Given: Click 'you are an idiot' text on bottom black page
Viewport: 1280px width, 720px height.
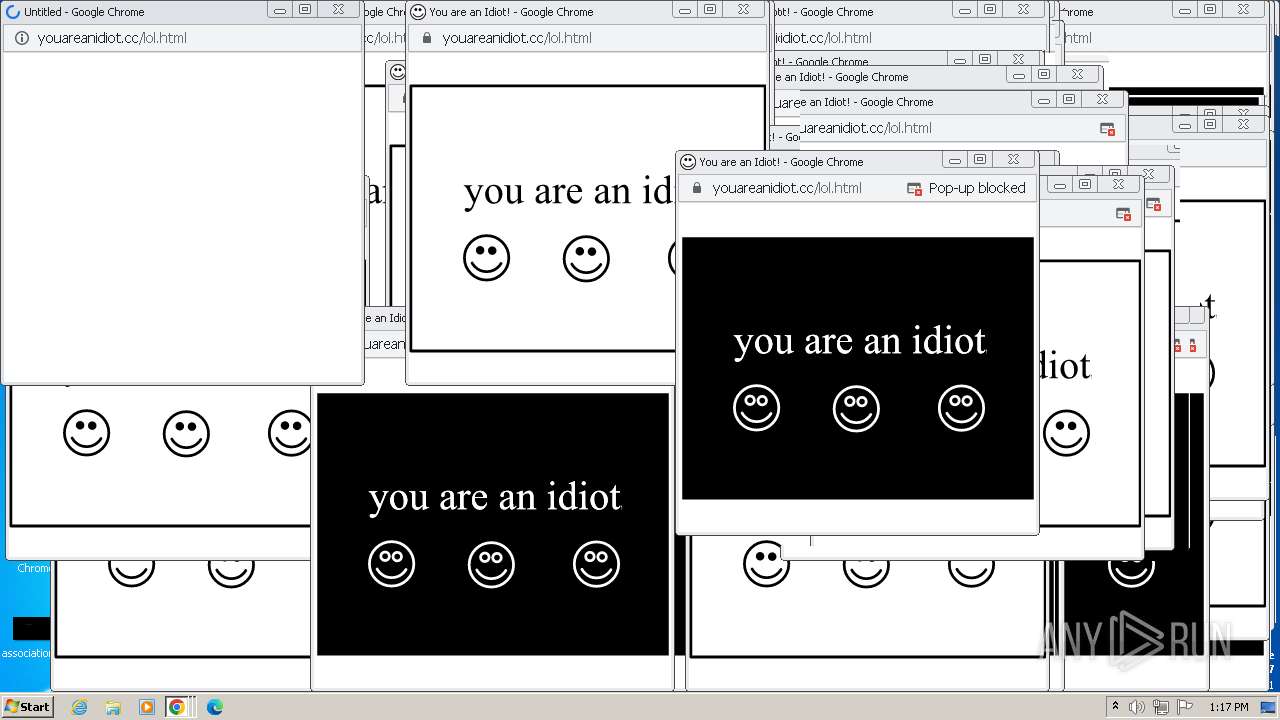Looking at the screenshot, I should (x=495, y=497).
